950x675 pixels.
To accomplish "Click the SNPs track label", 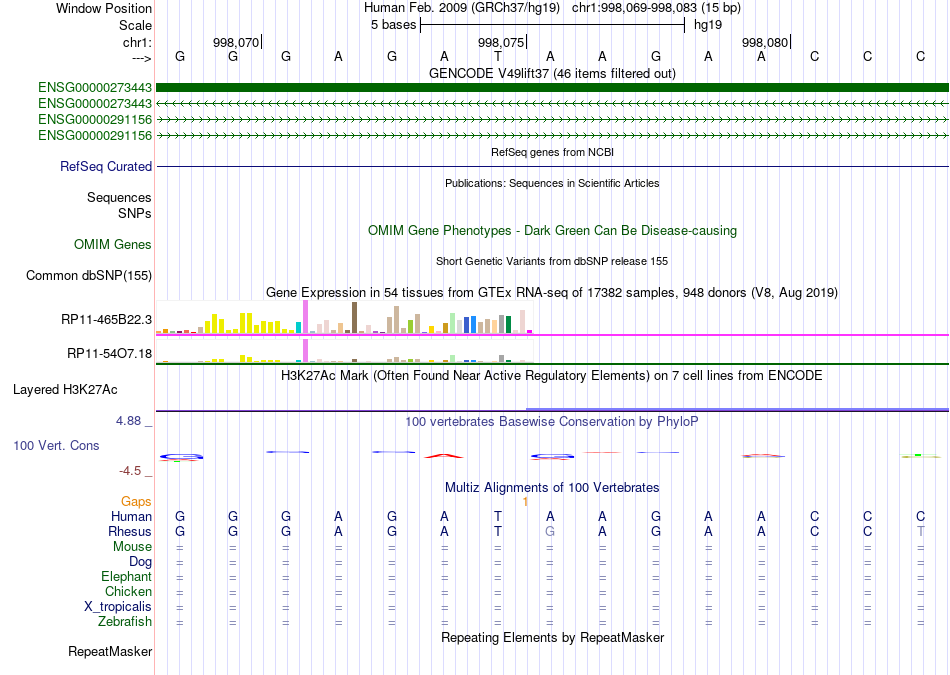I will pyautogui.click(x=135, y=213).
